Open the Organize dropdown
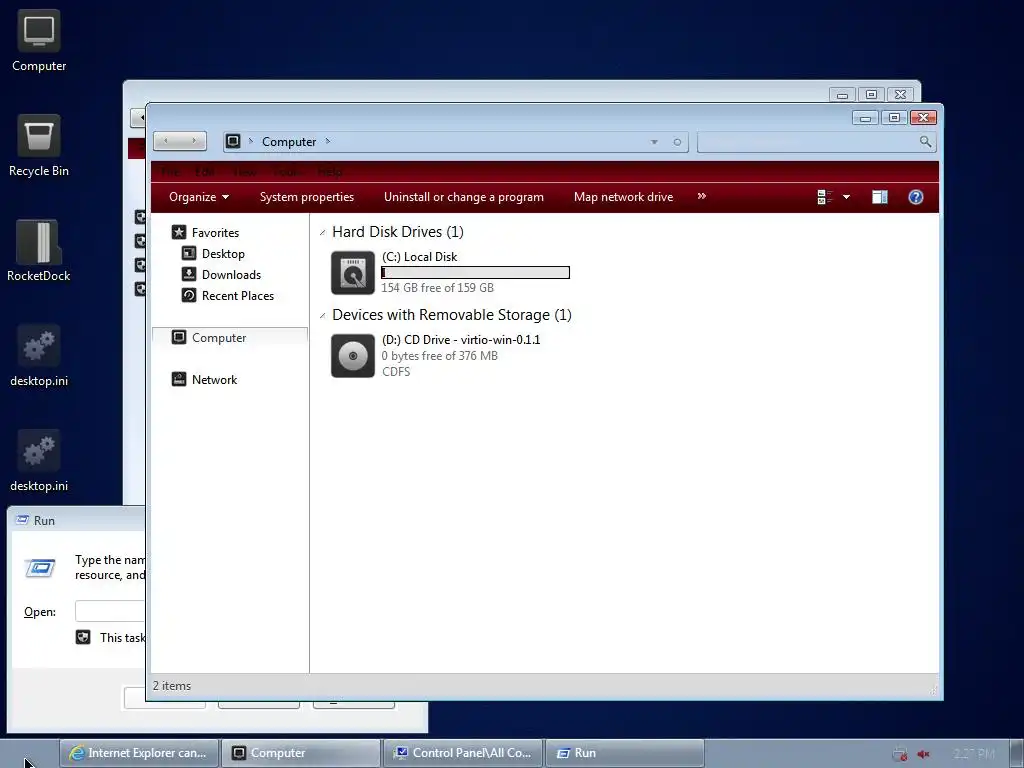1024x768 pixels. click(199, 197)
